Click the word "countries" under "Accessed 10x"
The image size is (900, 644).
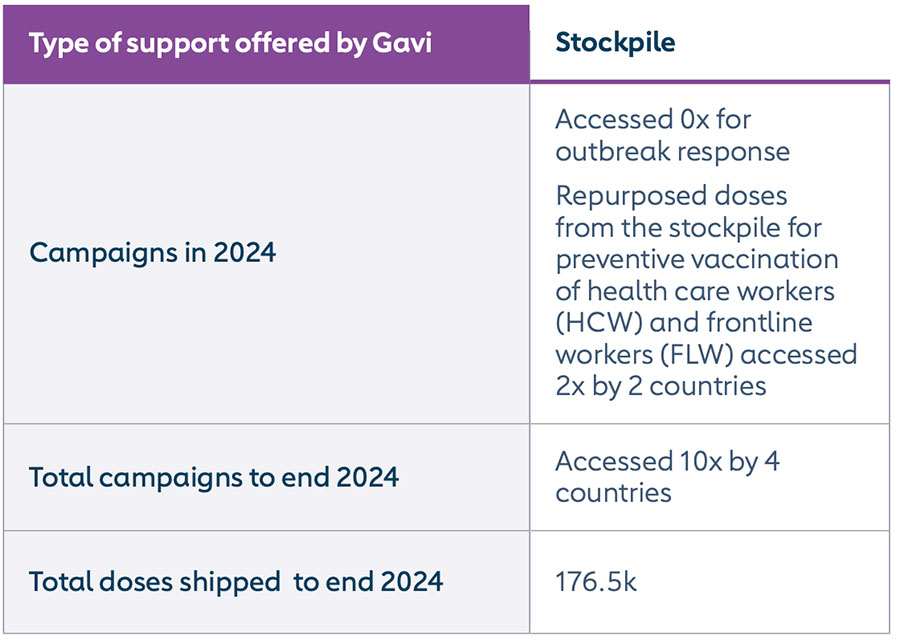613,493
